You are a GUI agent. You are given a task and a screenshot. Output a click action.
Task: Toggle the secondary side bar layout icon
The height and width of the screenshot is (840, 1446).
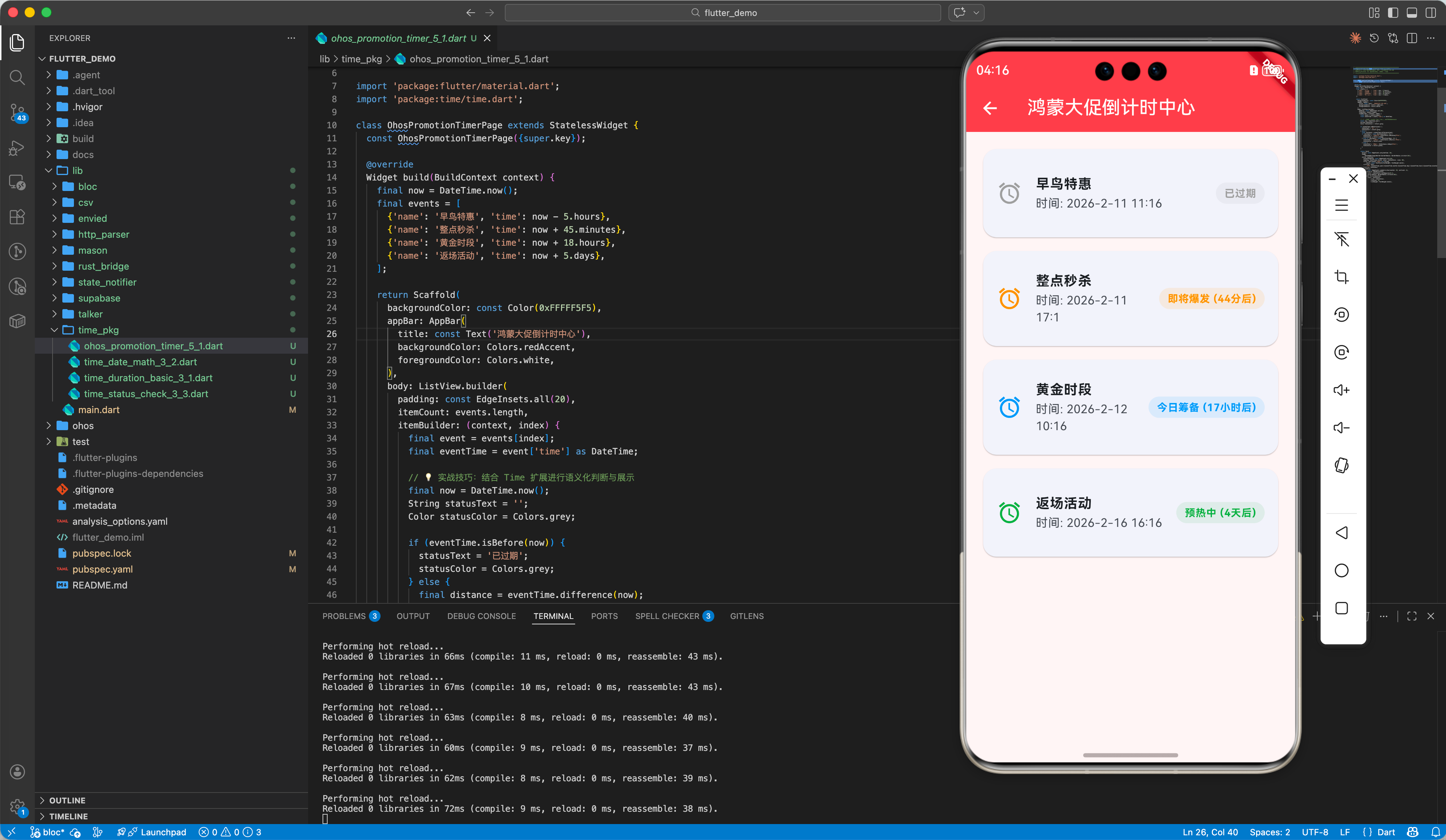[1430, 13]
